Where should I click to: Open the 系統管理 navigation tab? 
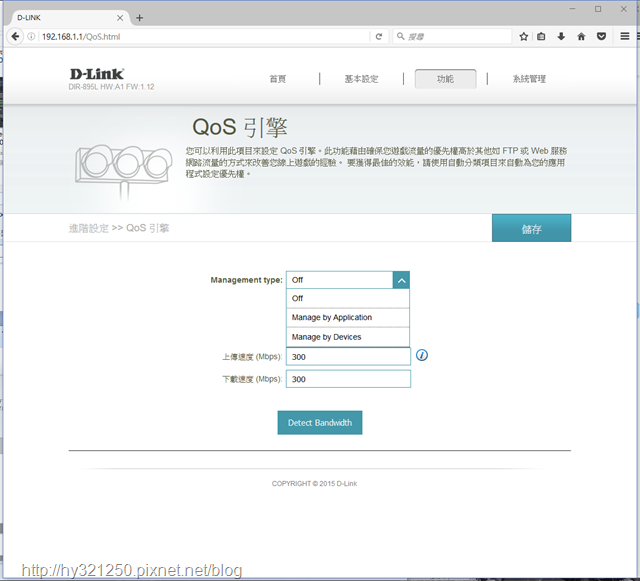point(529,79)
